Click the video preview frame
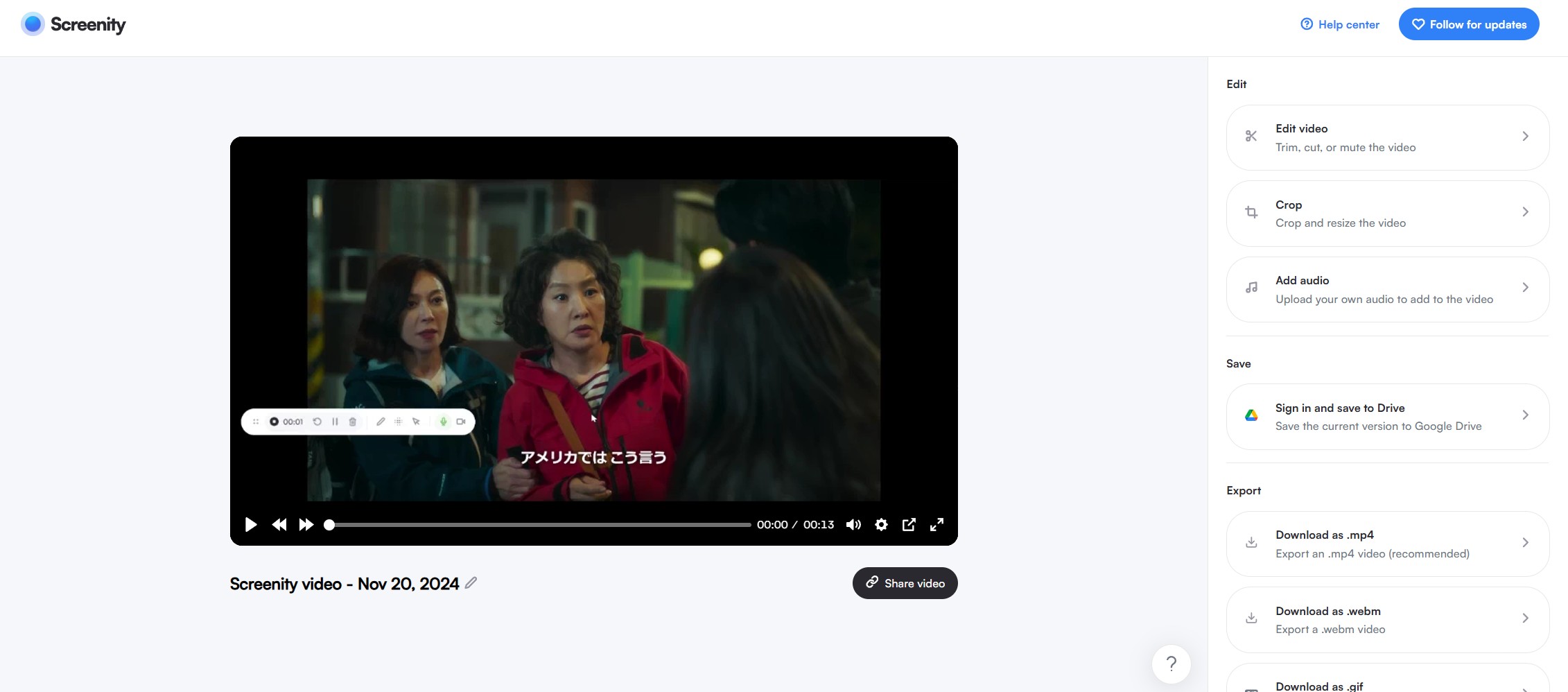Image resolution: width=1568 pixels, height=692 pixels. pos(594,340)
